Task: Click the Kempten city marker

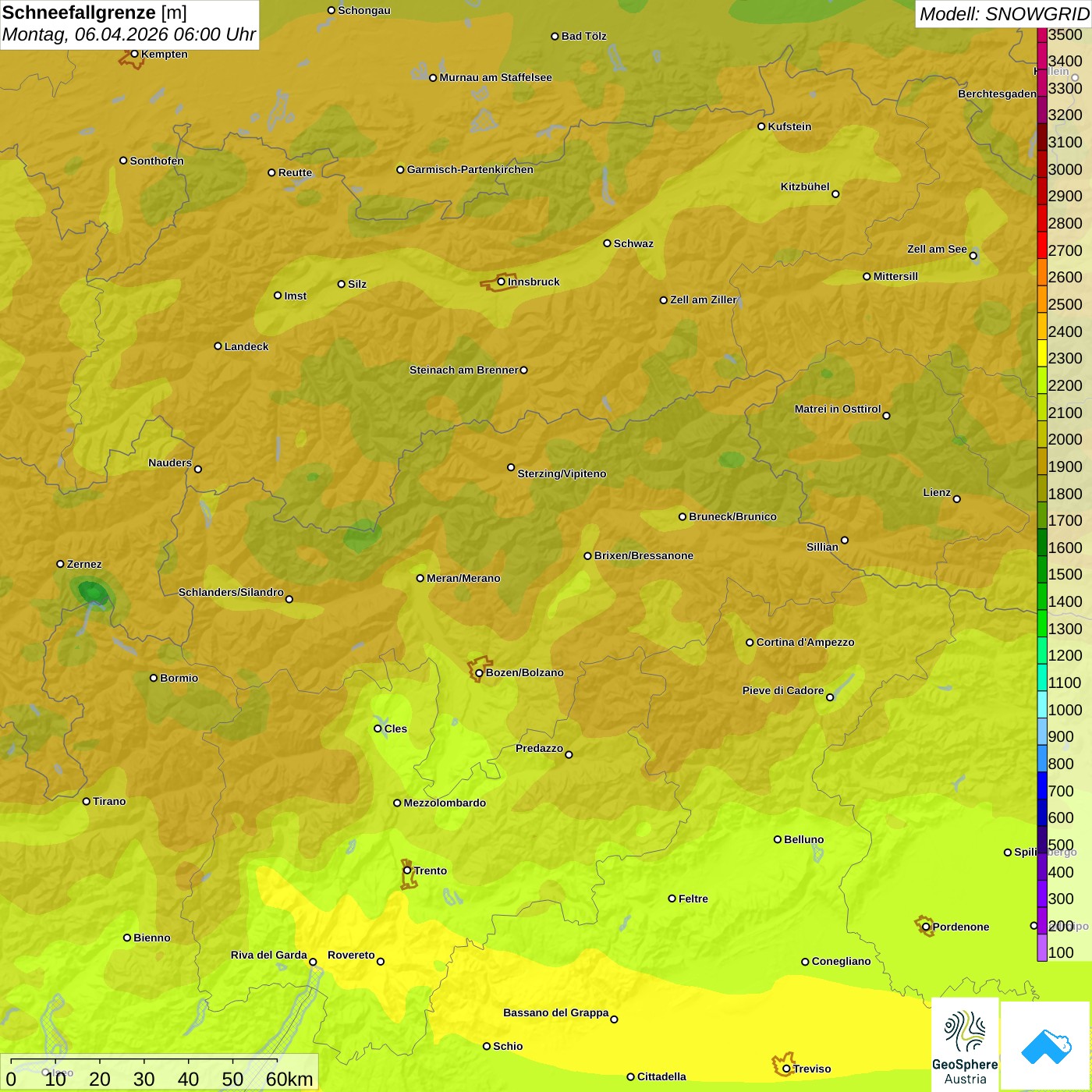Action: pyautogui.click(x=135, y=54)
